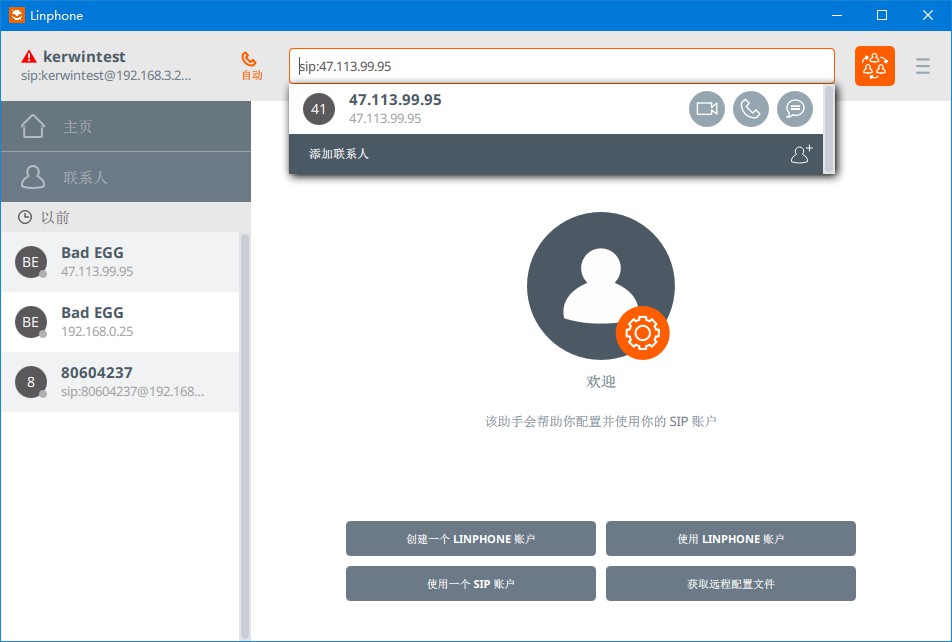Click the 欢迎 welcome heading
This screenshot has height=642, width=952.
point(601,381)
